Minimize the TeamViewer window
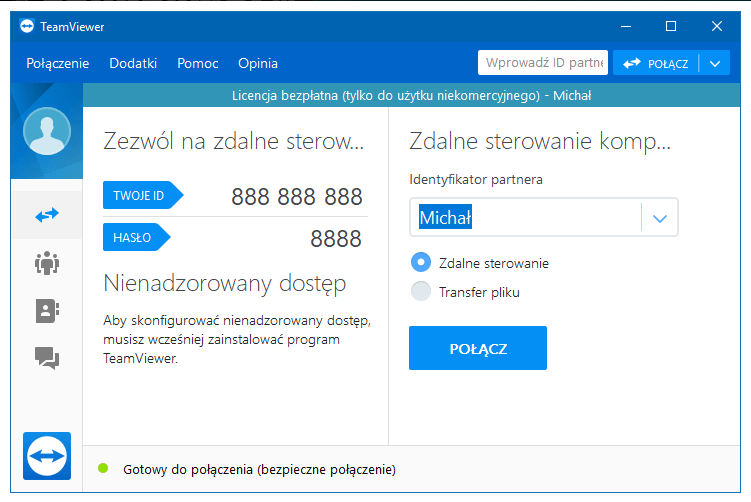 (x=626, y=26)
